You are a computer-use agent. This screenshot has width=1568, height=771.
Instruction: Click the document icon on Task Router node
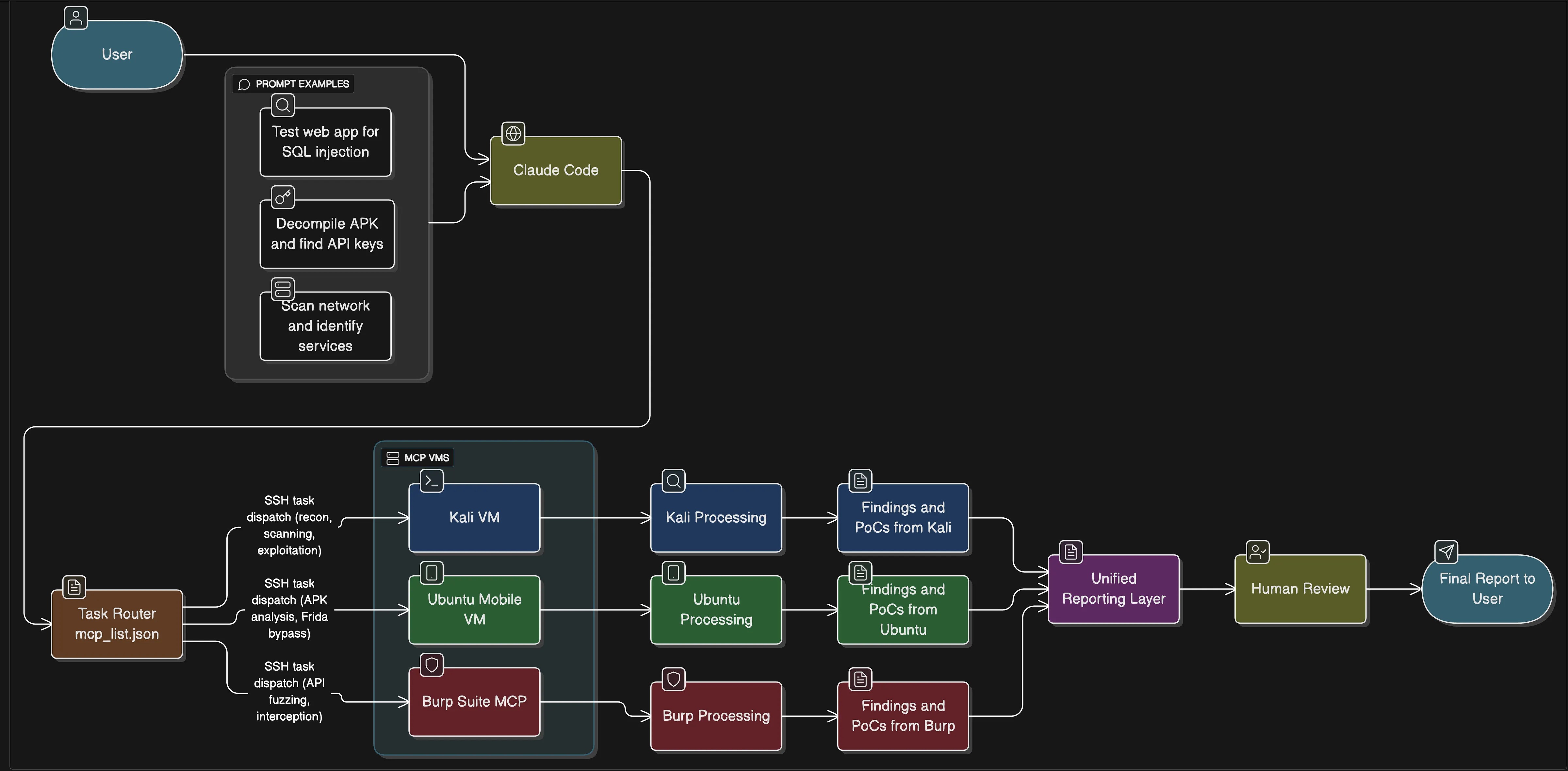coord(74,587)
